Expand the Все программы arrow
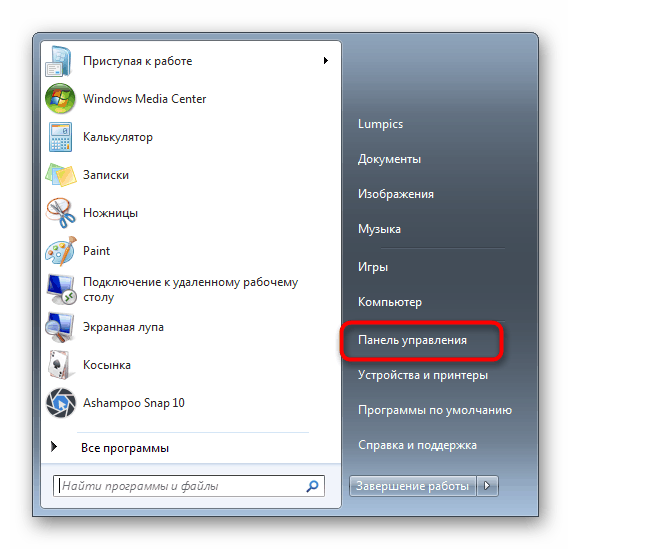Screen dimensions: 645x549 tap(54, 447)
